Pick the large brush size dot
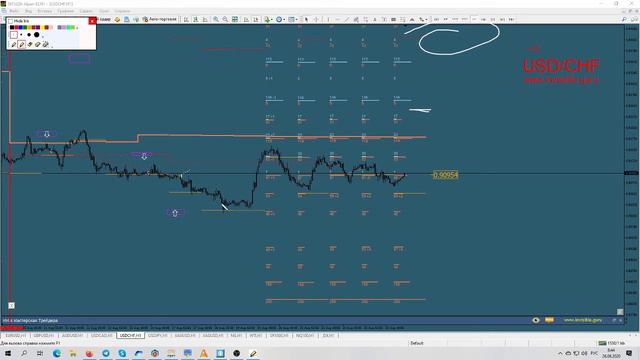This screenshot has height=360, width=640. [x=36, y=35]
